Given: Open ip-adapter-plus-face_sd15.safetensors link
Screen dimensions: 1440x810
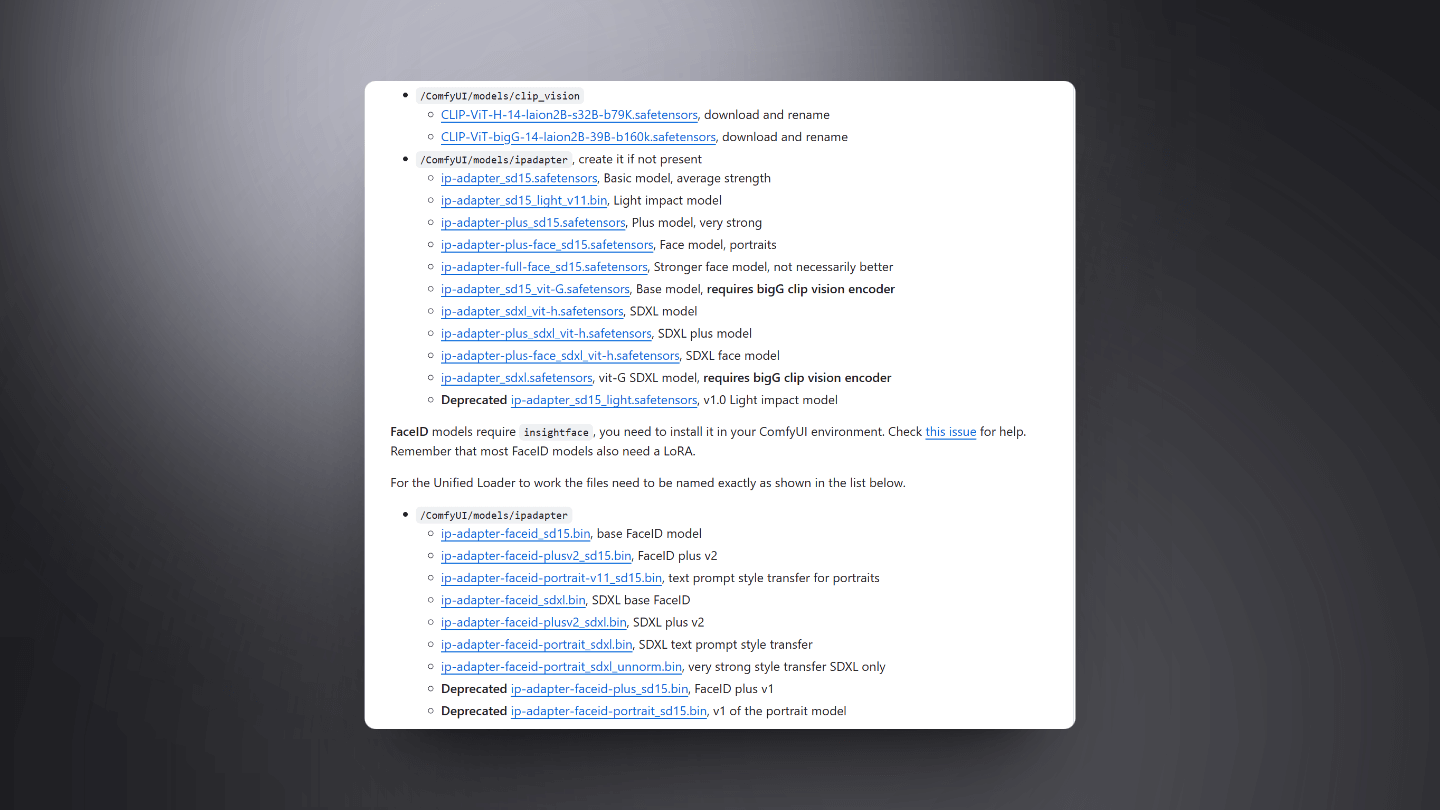Looking at the screenshot, I should tap(547, 245).
